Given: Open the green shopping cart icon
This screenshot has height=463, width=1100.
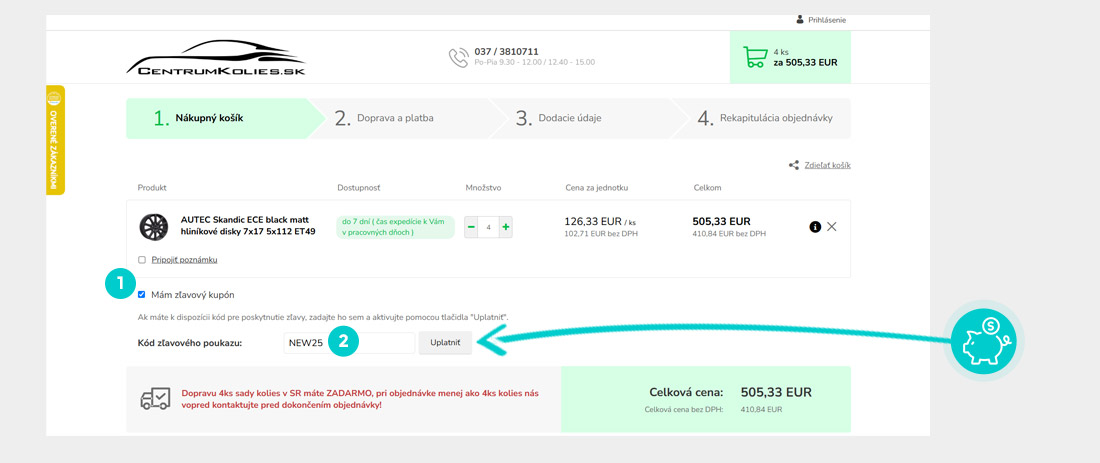Looking at the screenshot, I should 753,57.
